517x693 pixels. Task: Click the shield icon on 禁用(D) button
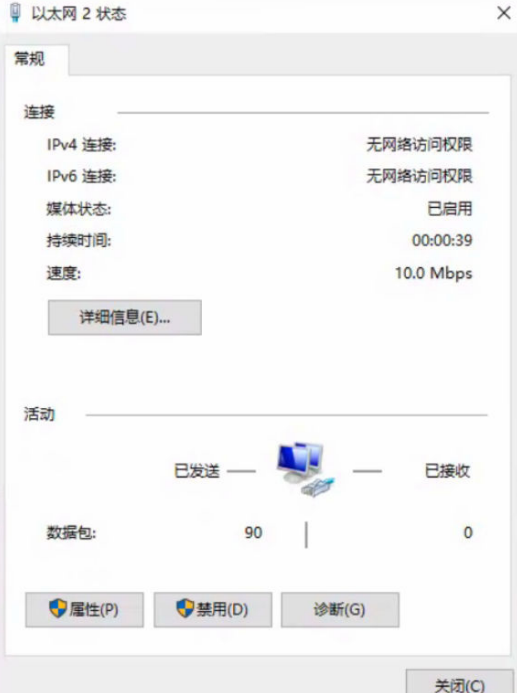point(185,609)
